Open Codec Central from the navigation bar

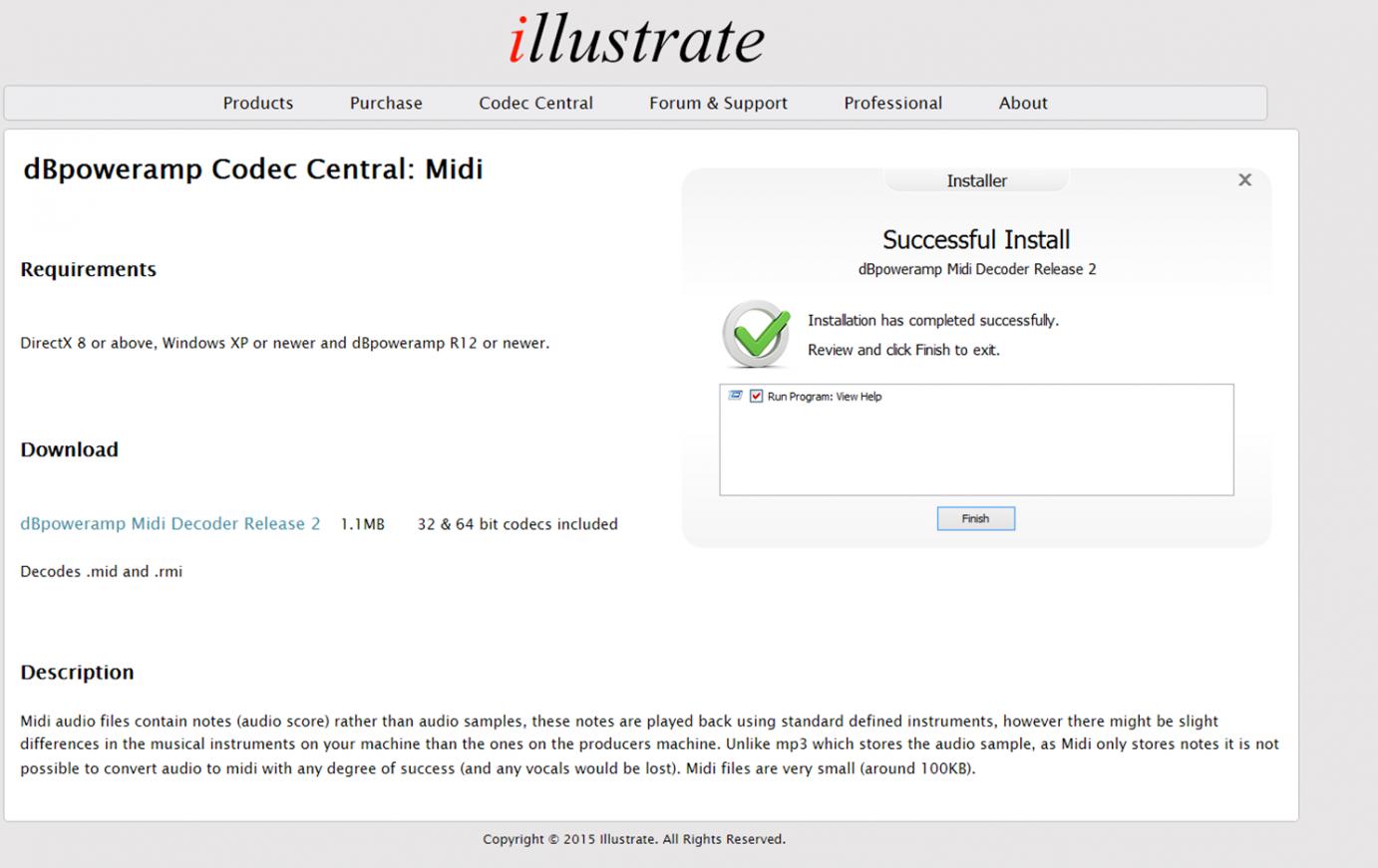coord(535,103)
